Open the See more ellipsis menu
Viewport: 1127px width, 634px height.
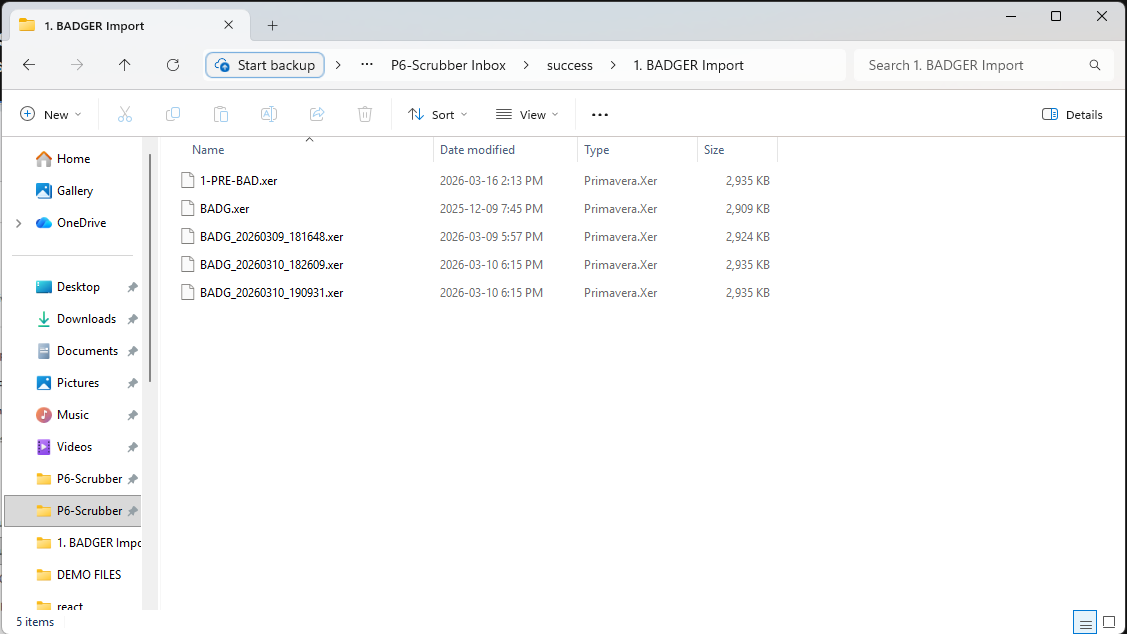(599, 114)
